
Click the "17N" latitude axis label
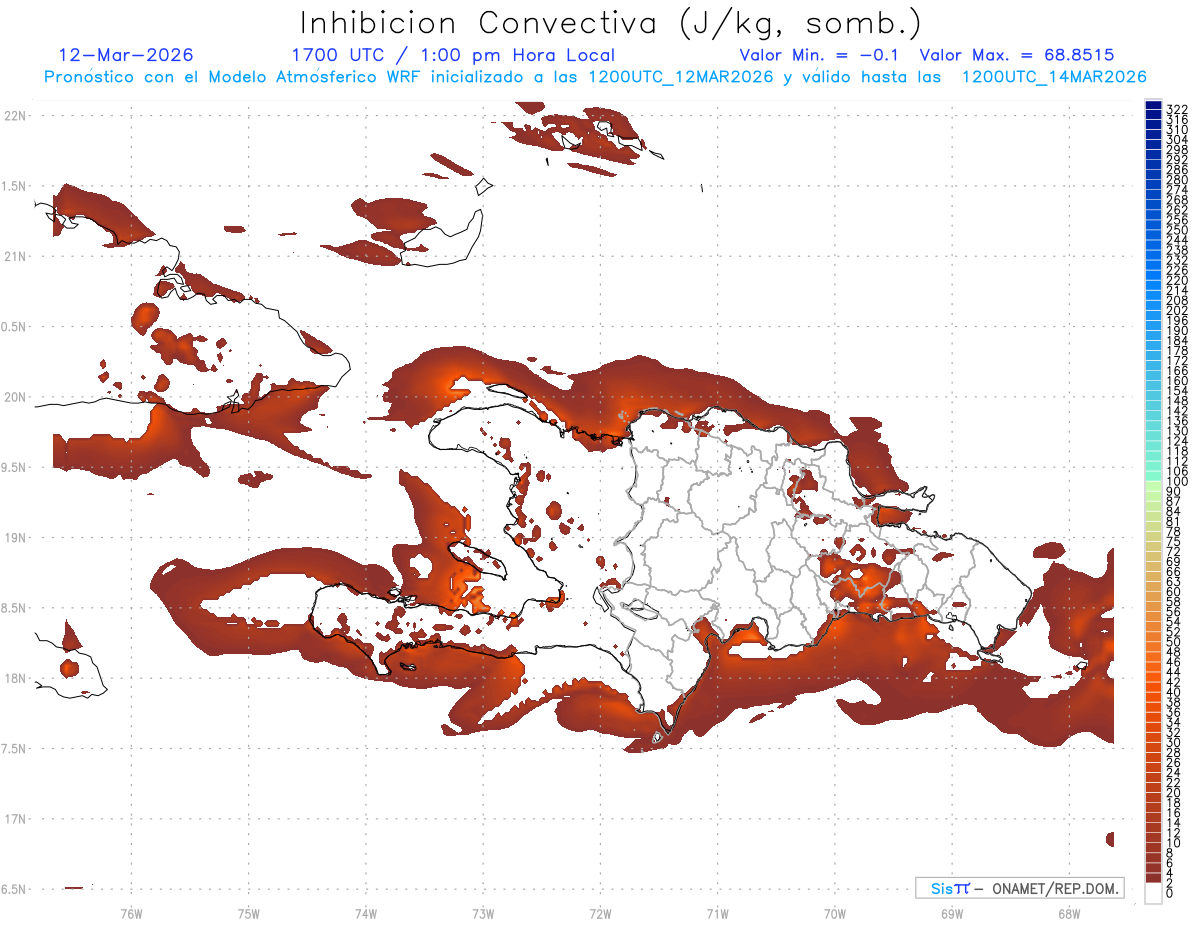(x=15, y=819)
